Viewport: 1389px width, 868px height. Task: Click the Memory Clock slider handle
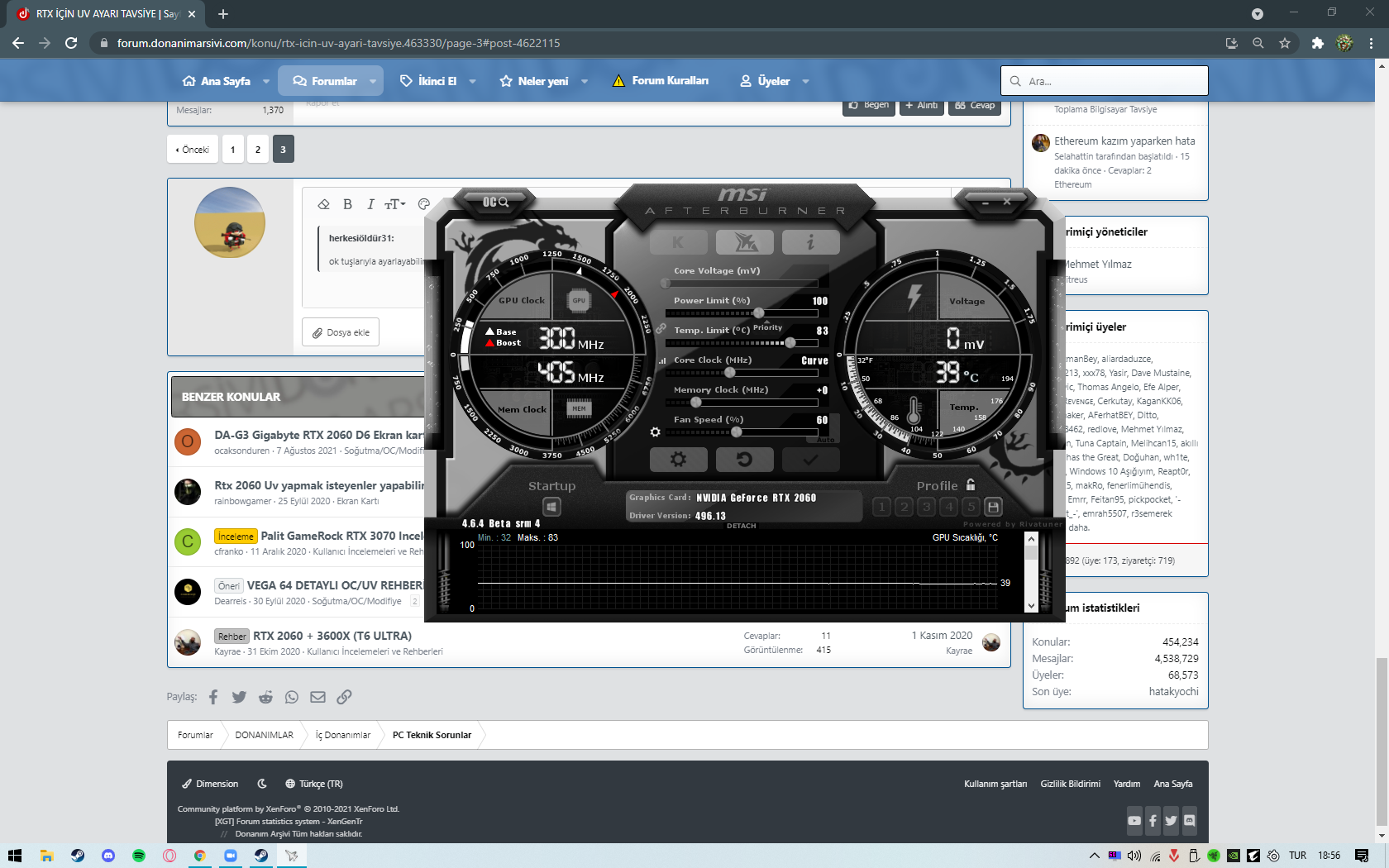[696, 403]
